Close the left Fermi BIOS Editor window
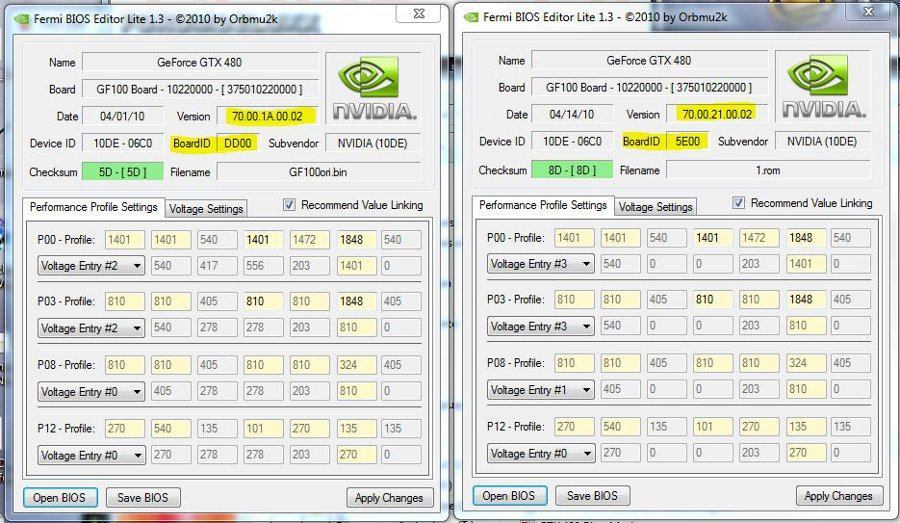 (419, 14)
